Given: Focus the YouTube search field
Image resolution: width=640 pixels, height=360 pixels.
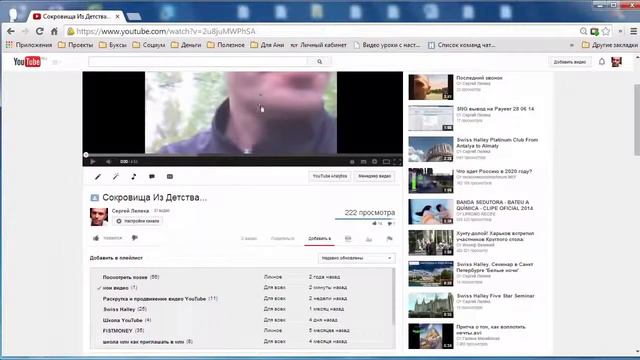Looking at the screenshot, I should tap(198, 62).
